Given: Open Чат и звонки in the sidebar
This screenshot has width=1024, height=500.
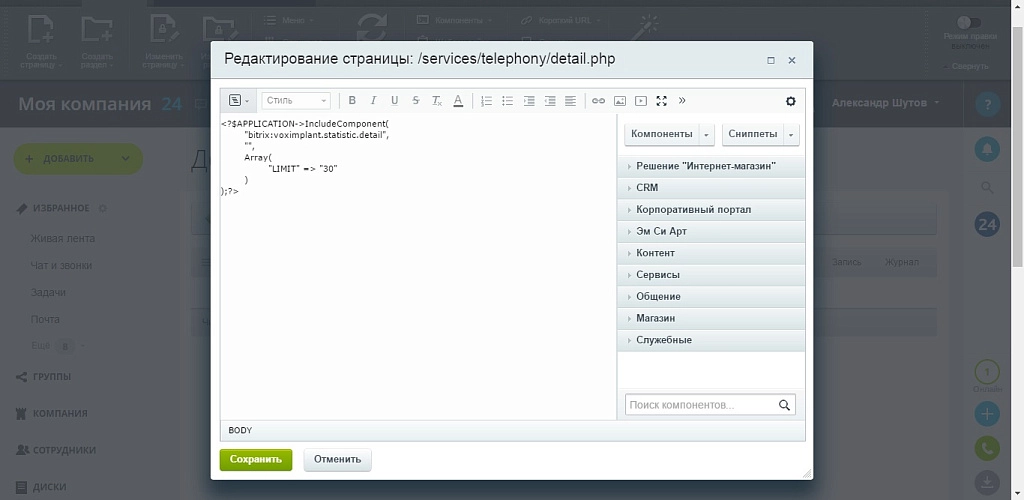Looking at the screenshot, I should (x=61, y=266).
